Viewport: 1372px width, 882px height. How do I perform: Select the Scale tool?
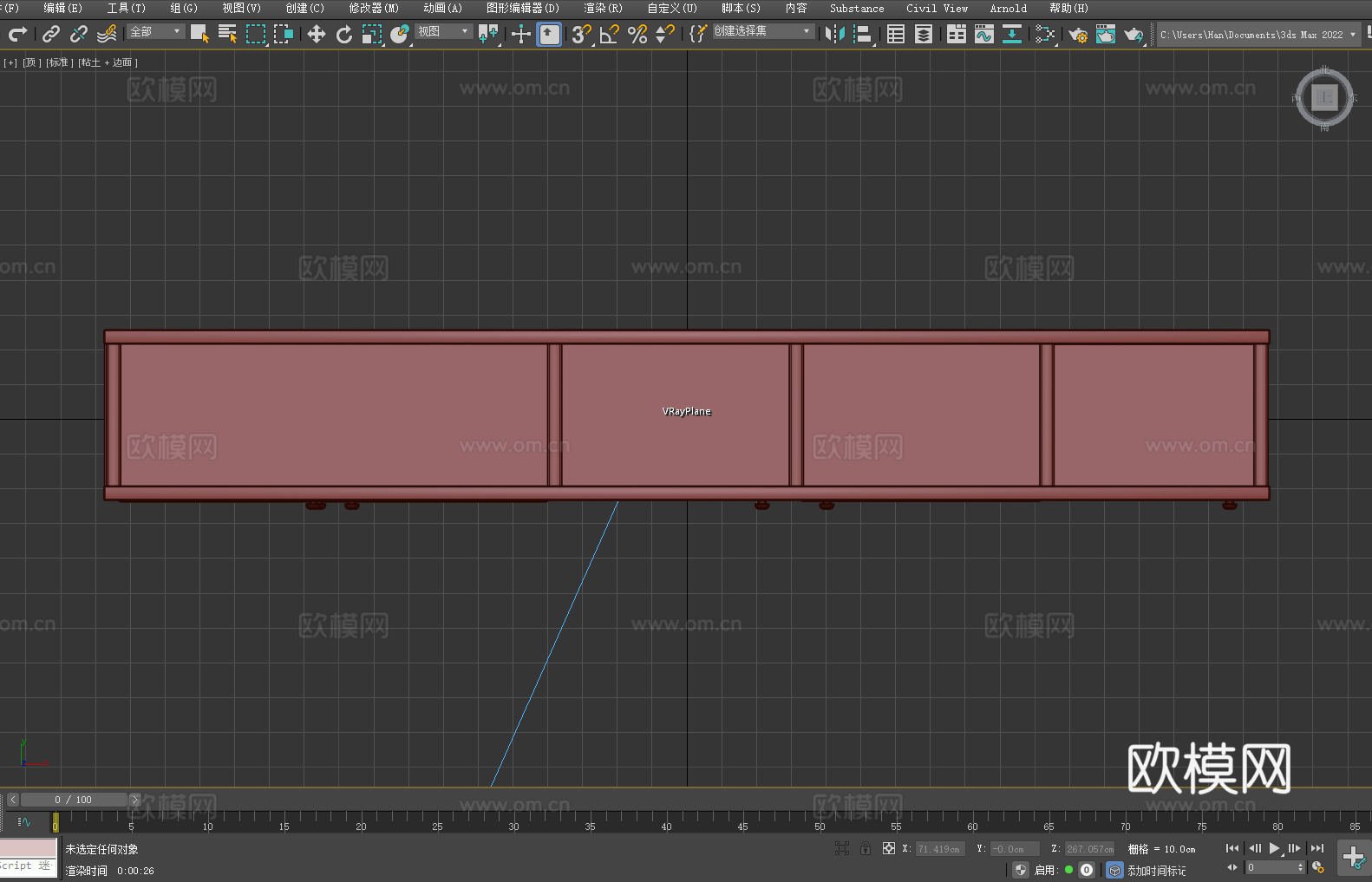pyautogui.click(x=371, y=34)
